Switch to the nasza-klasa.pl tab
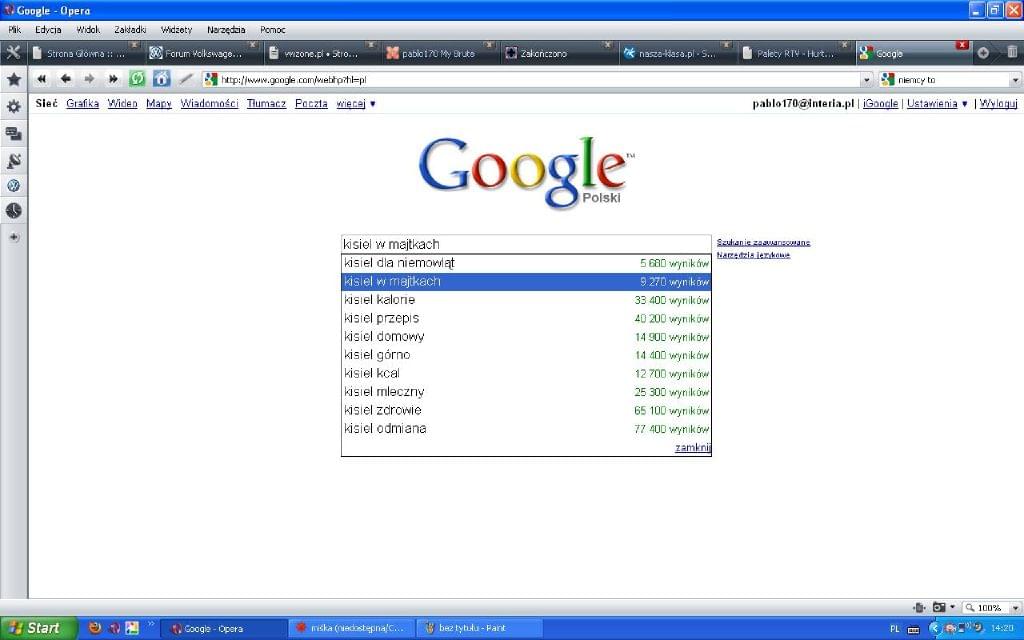Screen dimensions: 1024x640 click(676, 53)
